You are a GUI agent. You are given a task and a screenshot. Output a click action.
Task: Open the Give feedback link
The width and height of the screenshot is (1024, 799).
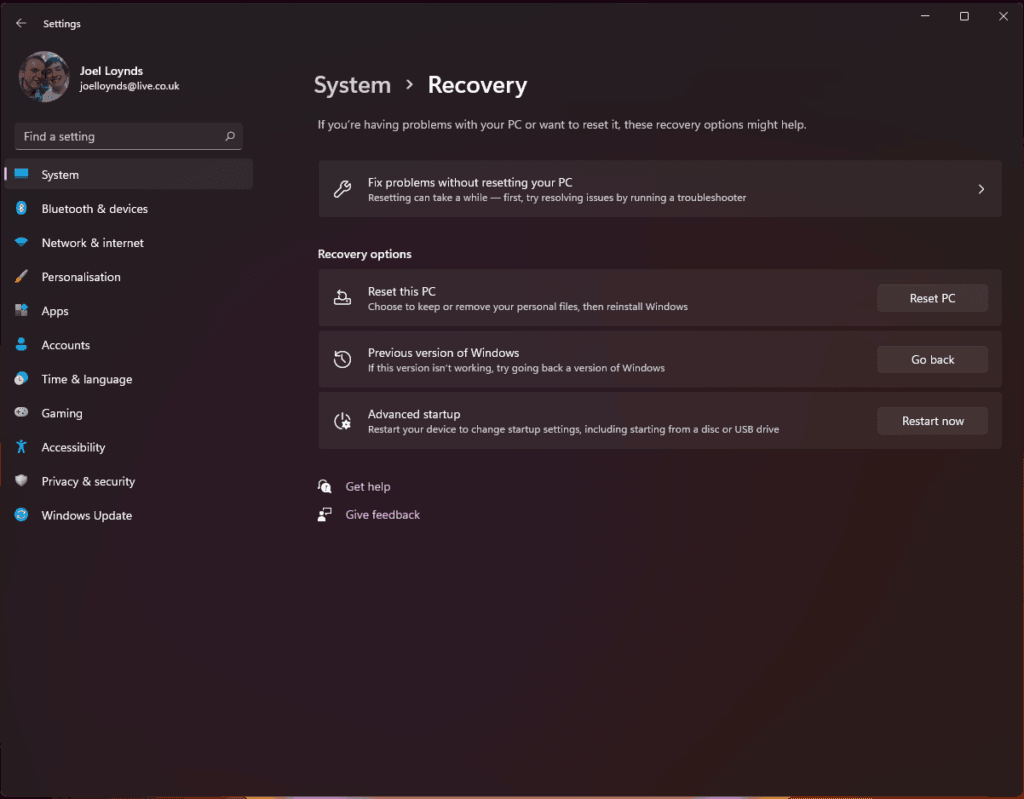[383, 515]
